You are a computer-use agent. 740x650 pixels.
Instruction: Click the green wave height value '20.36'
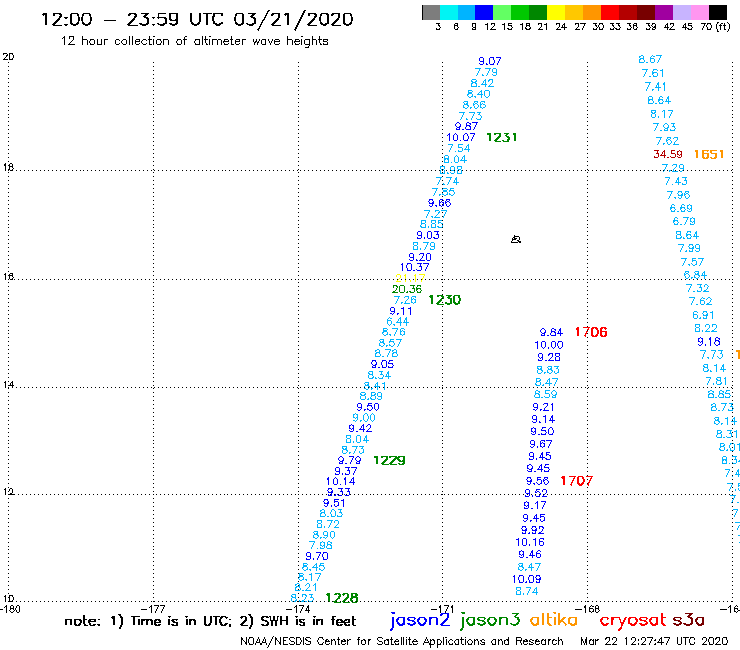(x=407, y=289)
